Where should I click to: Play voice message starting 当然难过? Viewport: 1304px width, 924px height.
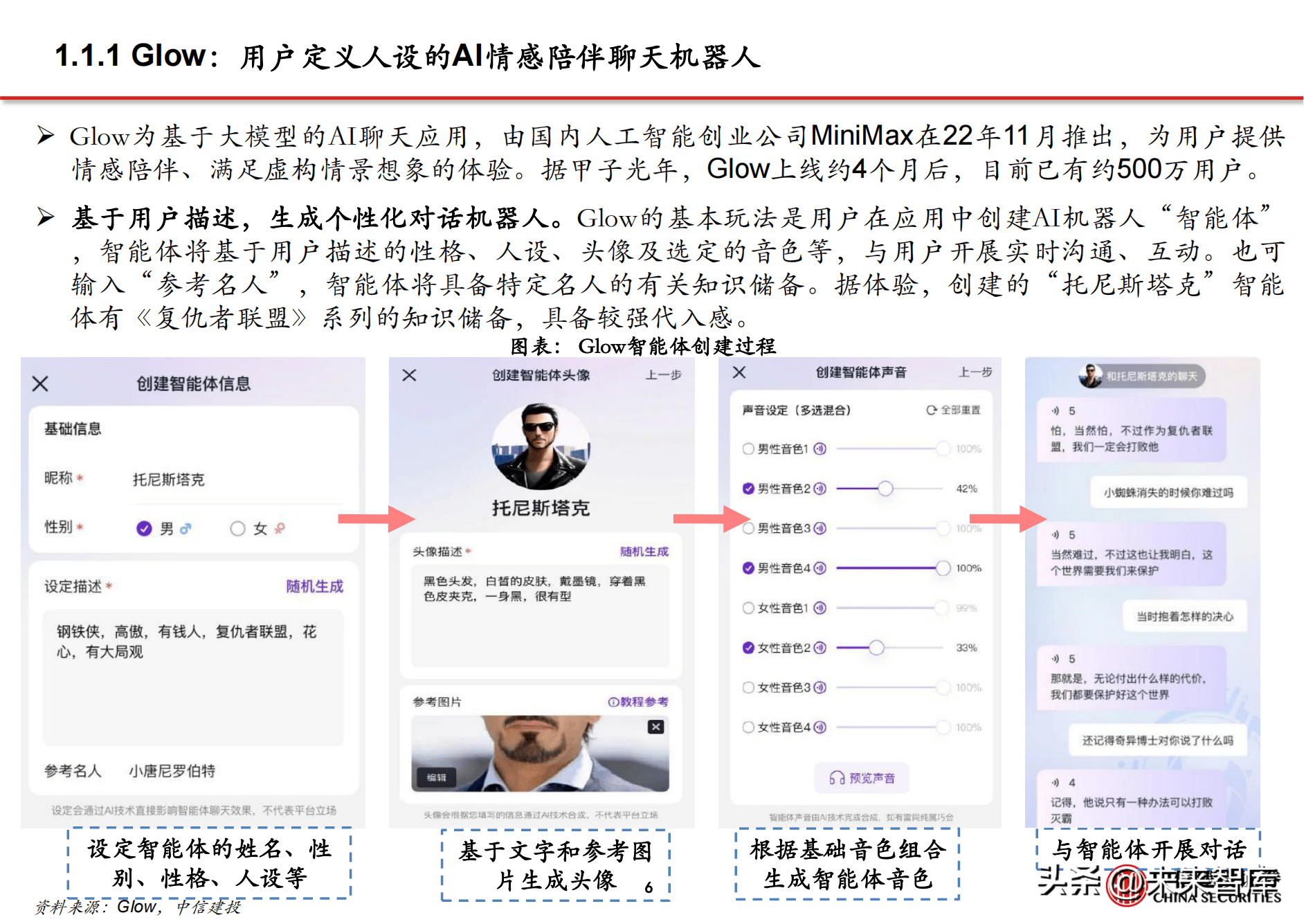(1056, 535)
